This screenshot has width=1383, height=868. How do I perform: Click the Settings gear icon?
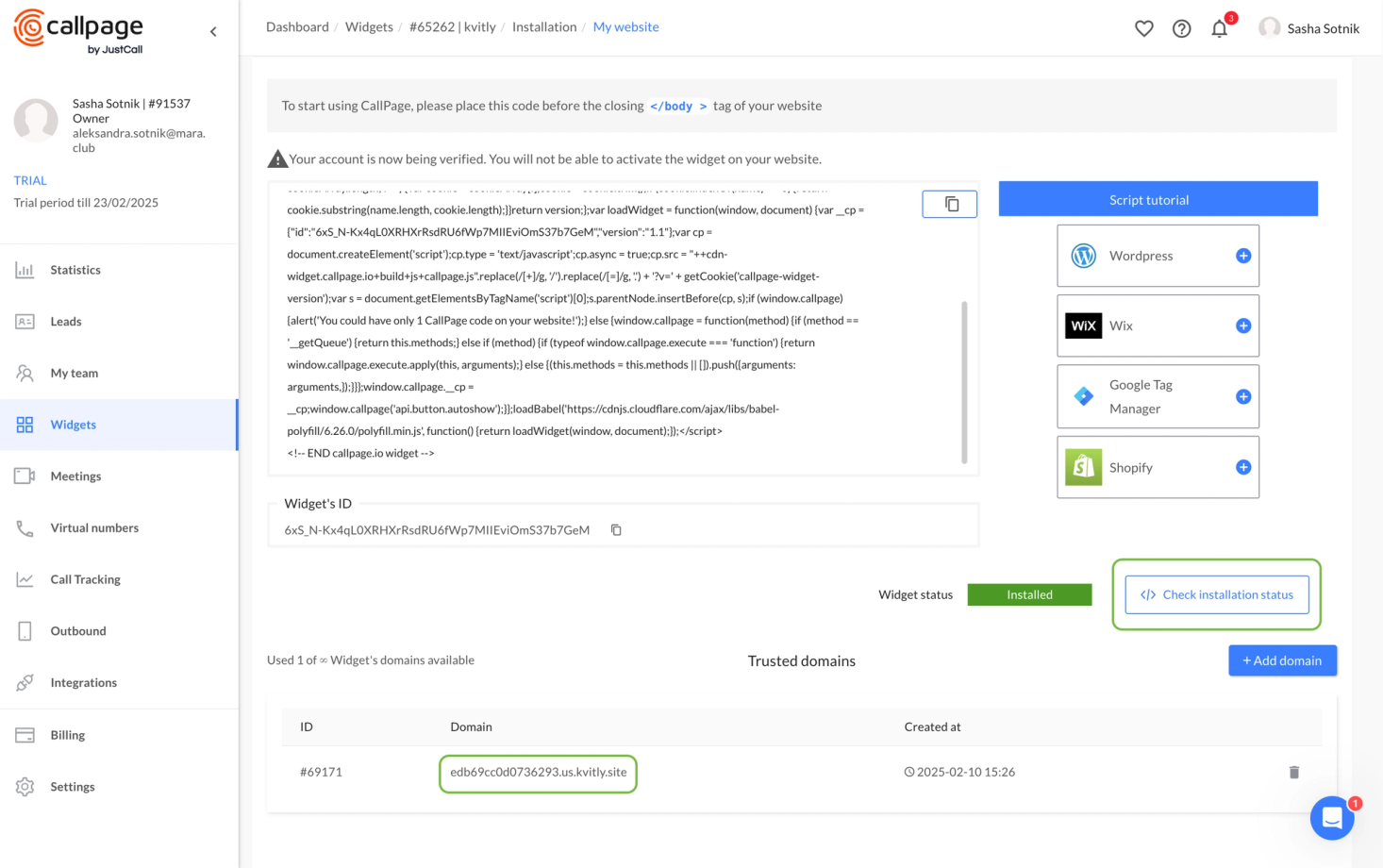click(25, 787)
